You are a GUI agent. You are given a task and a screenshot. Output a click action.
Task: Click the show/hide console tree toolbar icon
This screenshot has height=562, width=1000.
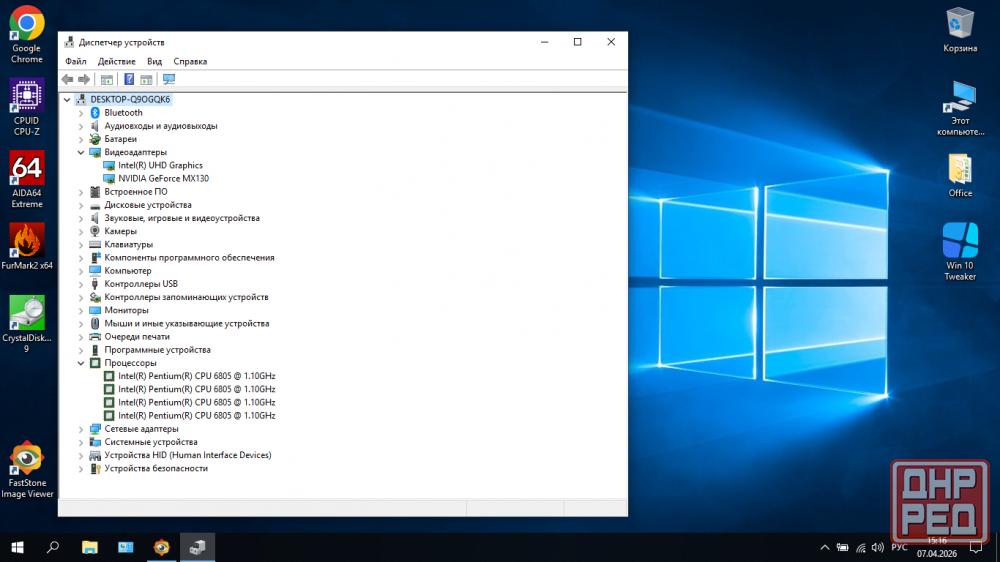pos(107,79)
